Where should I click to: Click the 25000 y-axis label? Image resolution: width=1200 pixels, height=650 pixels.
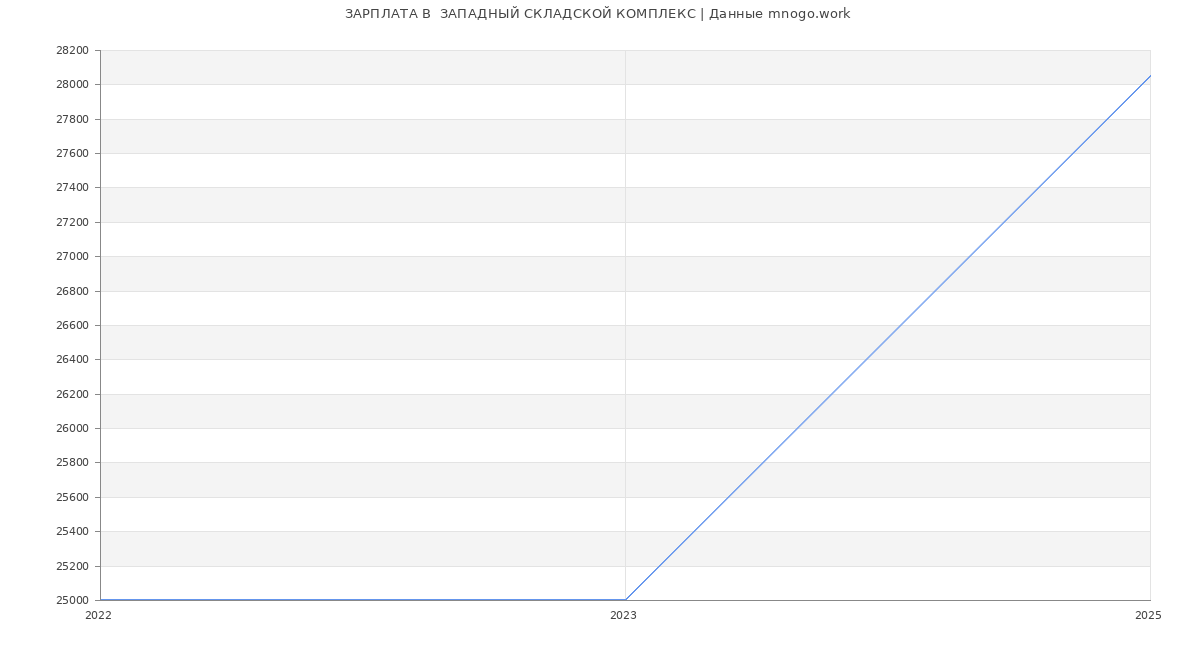72,600
